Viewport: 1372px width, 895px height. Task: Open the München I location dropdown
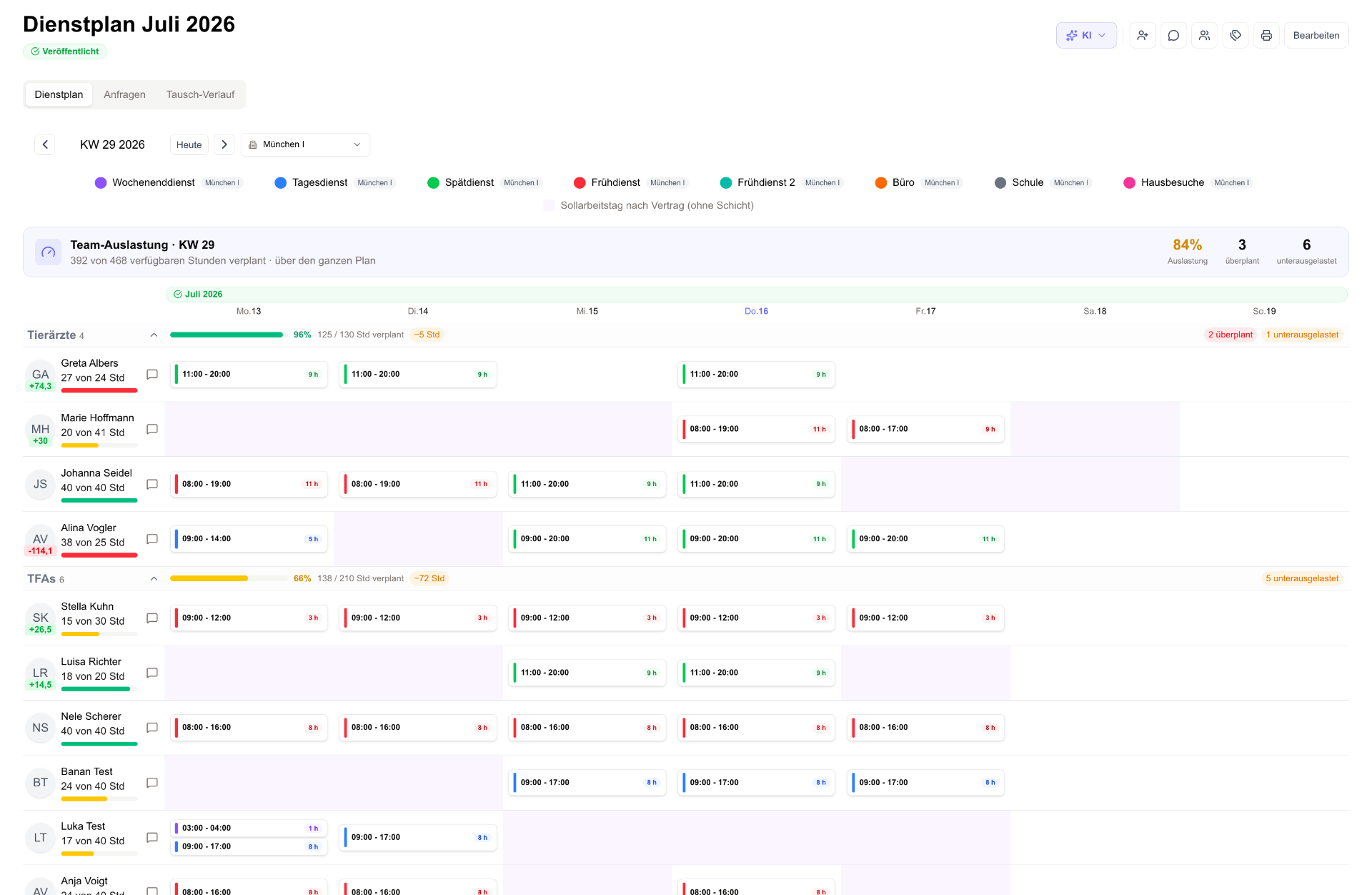[x=305, y=144]
